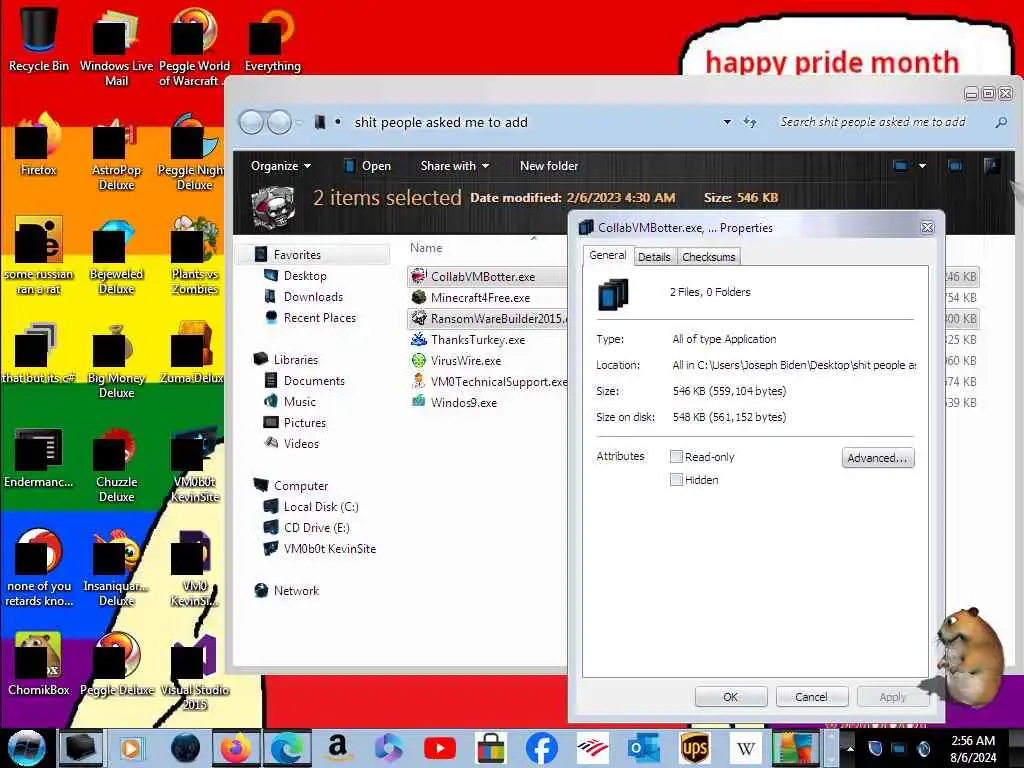Toggle the preview pane button
Image resolution: width=1024 pixels, height=768 pixels.
click(955, 166)
